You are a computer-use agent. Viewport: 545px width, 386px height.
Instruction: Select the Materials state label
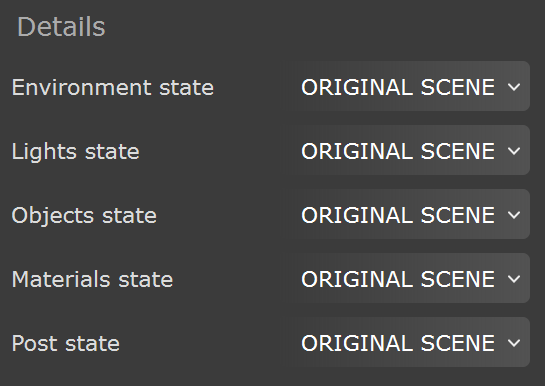pyautogui.click(x=92, y=279)
